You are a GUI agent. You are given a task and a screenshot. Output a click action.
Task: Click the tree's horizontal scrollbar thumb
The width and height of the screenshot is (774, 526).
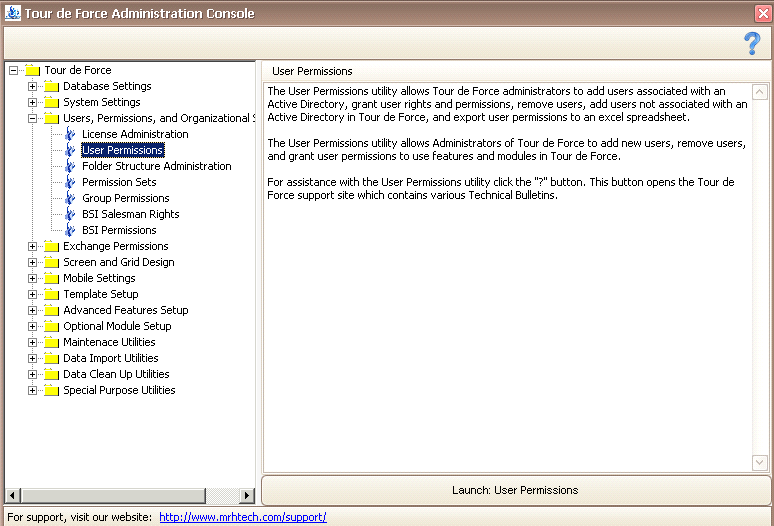coord(113,495)
